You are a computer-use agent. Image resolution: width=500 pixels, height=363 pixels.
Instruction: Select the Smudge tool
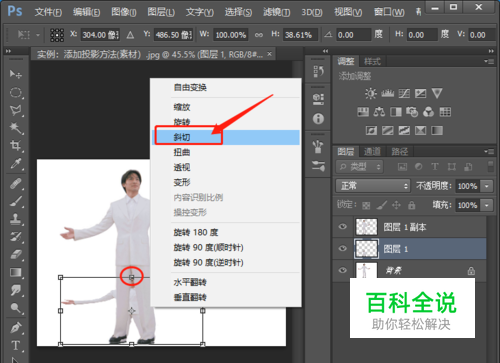(x=16, y=290)
